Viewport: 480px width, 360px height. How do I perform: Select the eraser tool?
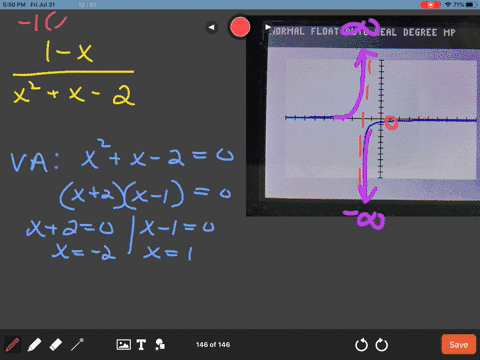[55, 344]
